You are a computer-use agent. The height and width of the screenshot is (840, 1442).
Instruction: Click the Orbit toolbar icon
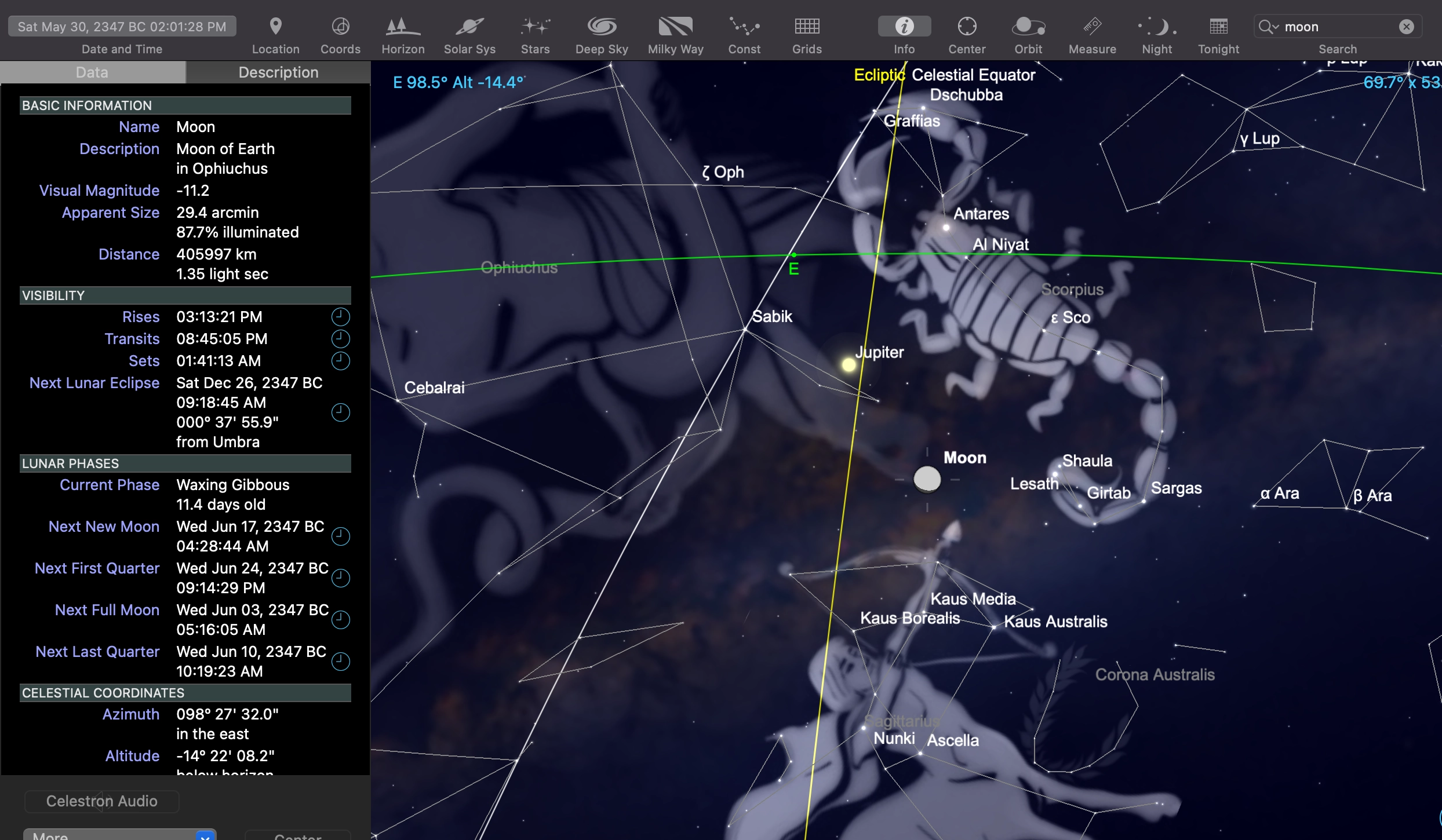pyautogui.click(x=1028, y=27)
